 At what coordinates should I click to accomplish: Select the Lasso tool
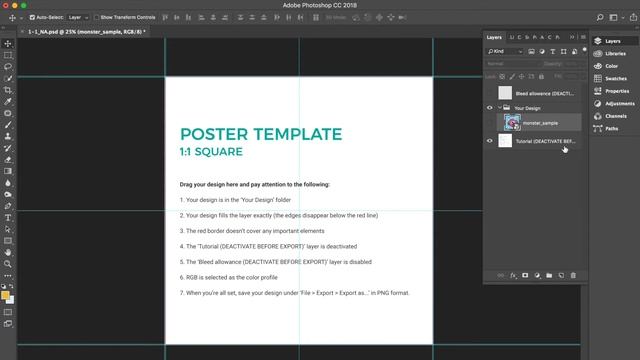click(8, 67)
